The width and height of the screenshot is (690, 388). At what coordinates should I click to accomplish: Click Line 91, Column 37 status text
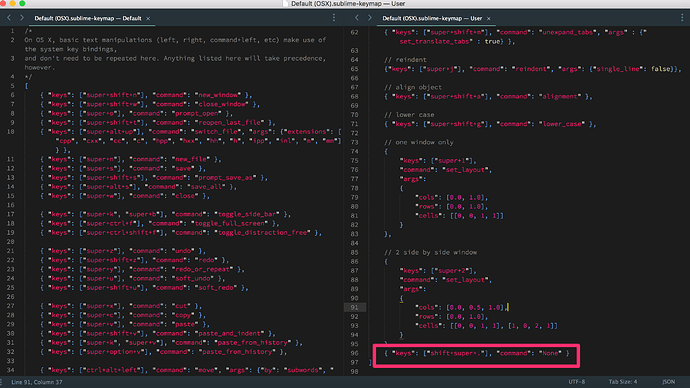coord(37,382)
